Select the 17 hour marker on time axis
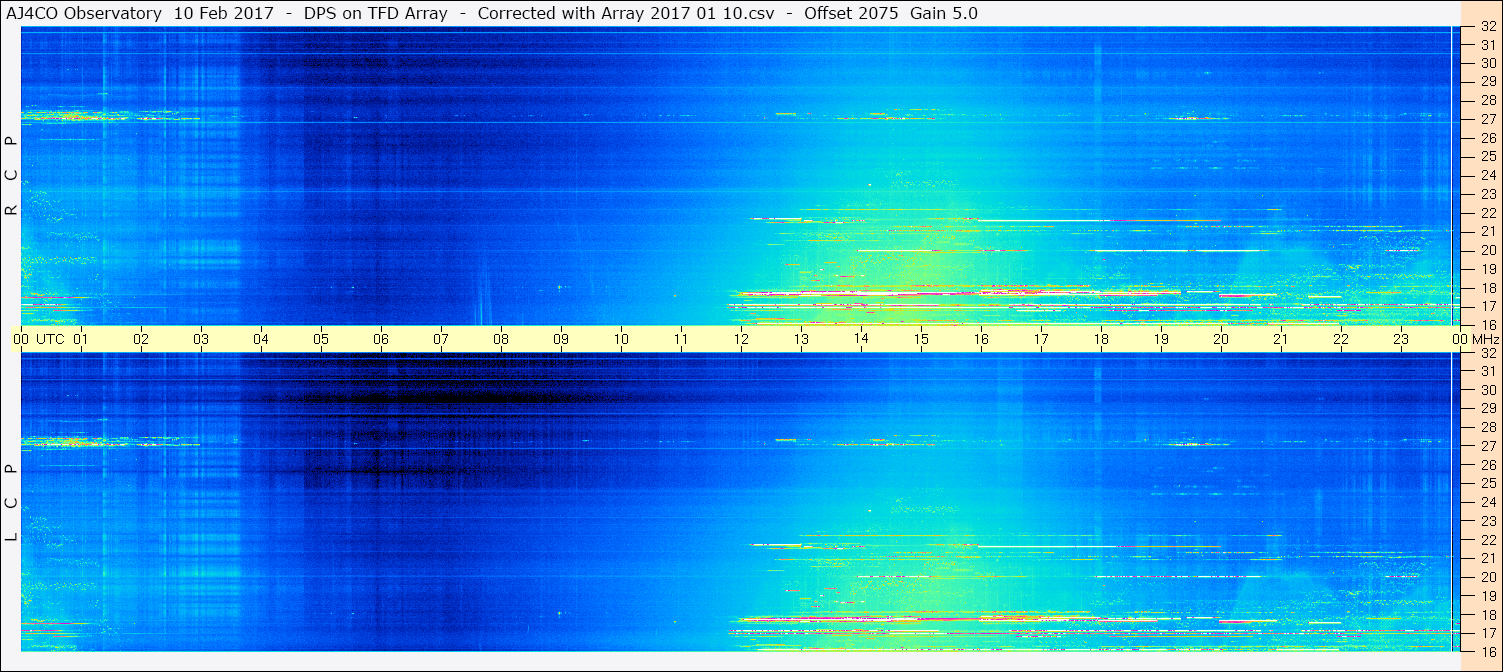The height and width of the screenshot is (672, 1503). pyautogui.click(x=1041, y=339)
